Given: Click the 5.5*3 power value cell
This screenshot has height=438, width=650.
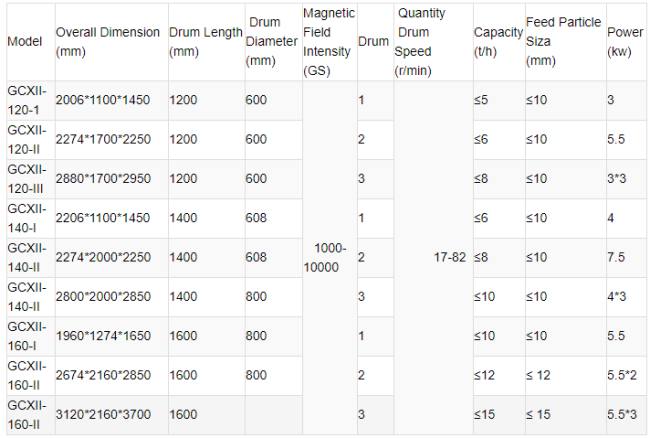Looking at the screenshot, I should tap(623, 413).
